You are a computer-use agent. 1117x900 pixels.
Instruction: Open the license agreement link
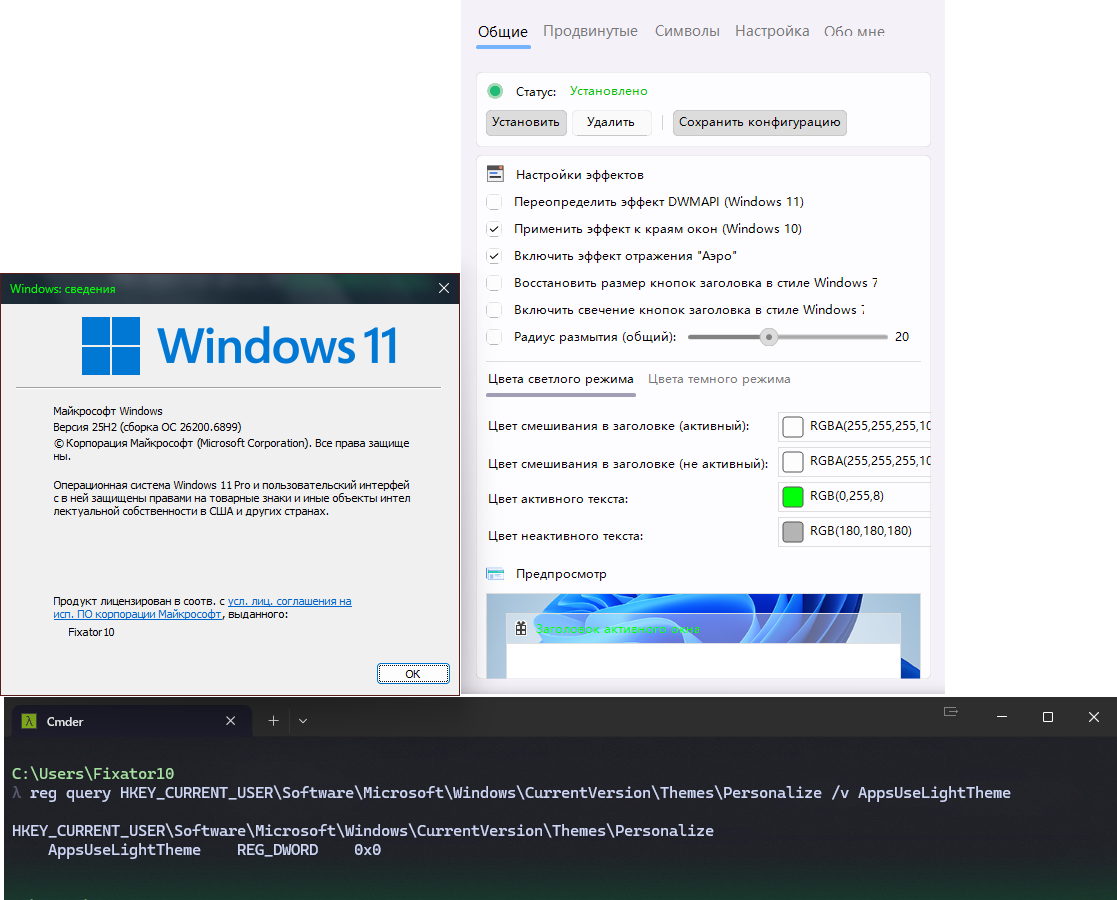tap(202, 608)
